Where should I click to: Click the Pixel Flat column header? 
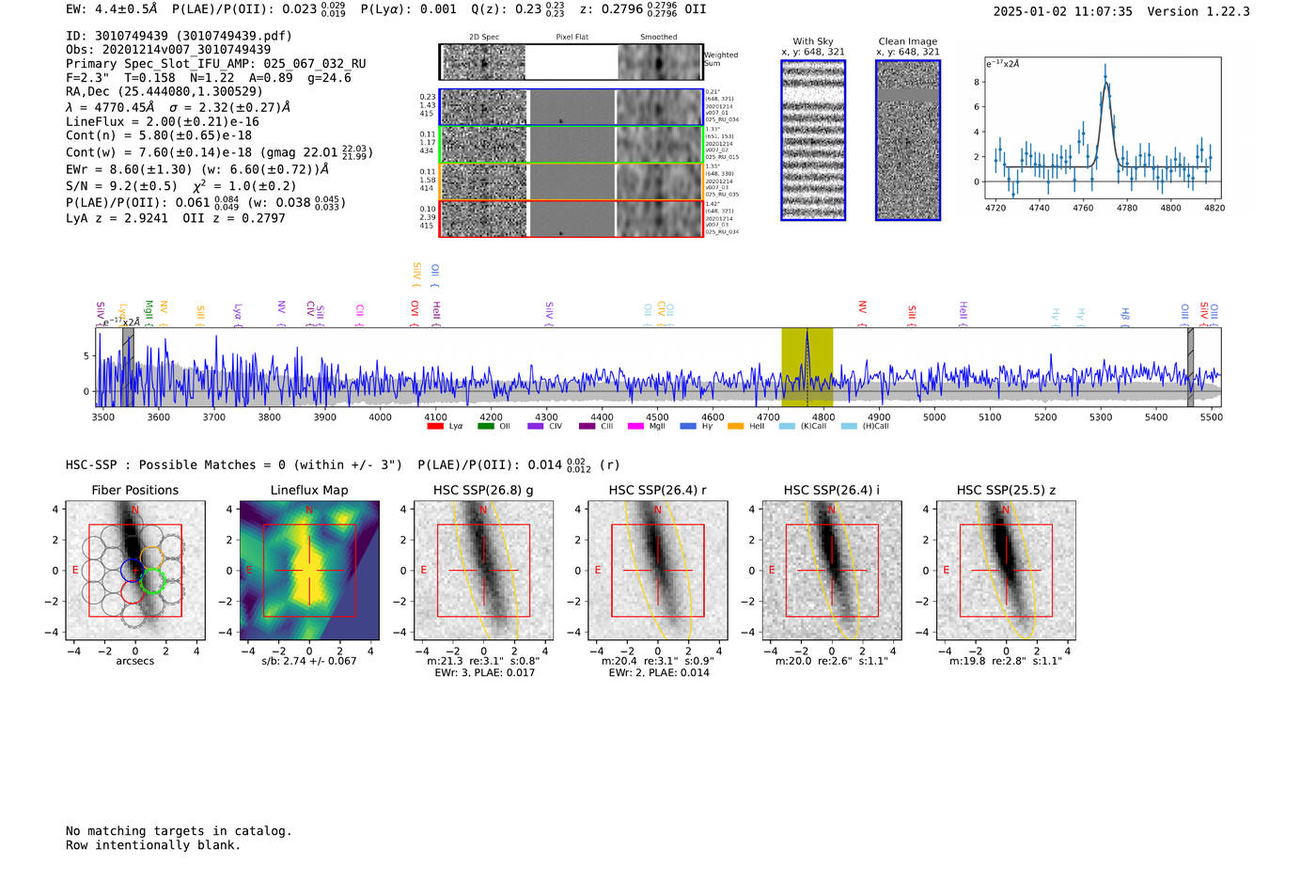(572, 38)
